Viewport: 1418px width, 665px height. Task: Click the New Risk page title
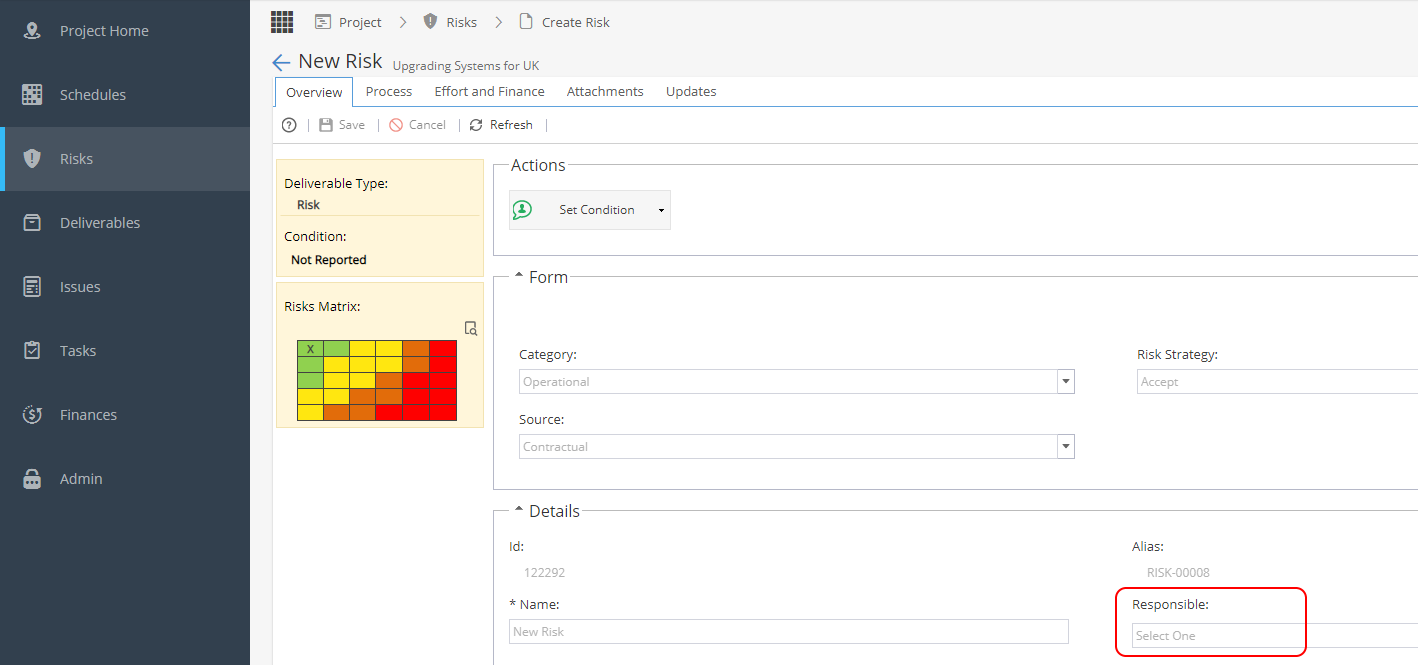point(340,61)
